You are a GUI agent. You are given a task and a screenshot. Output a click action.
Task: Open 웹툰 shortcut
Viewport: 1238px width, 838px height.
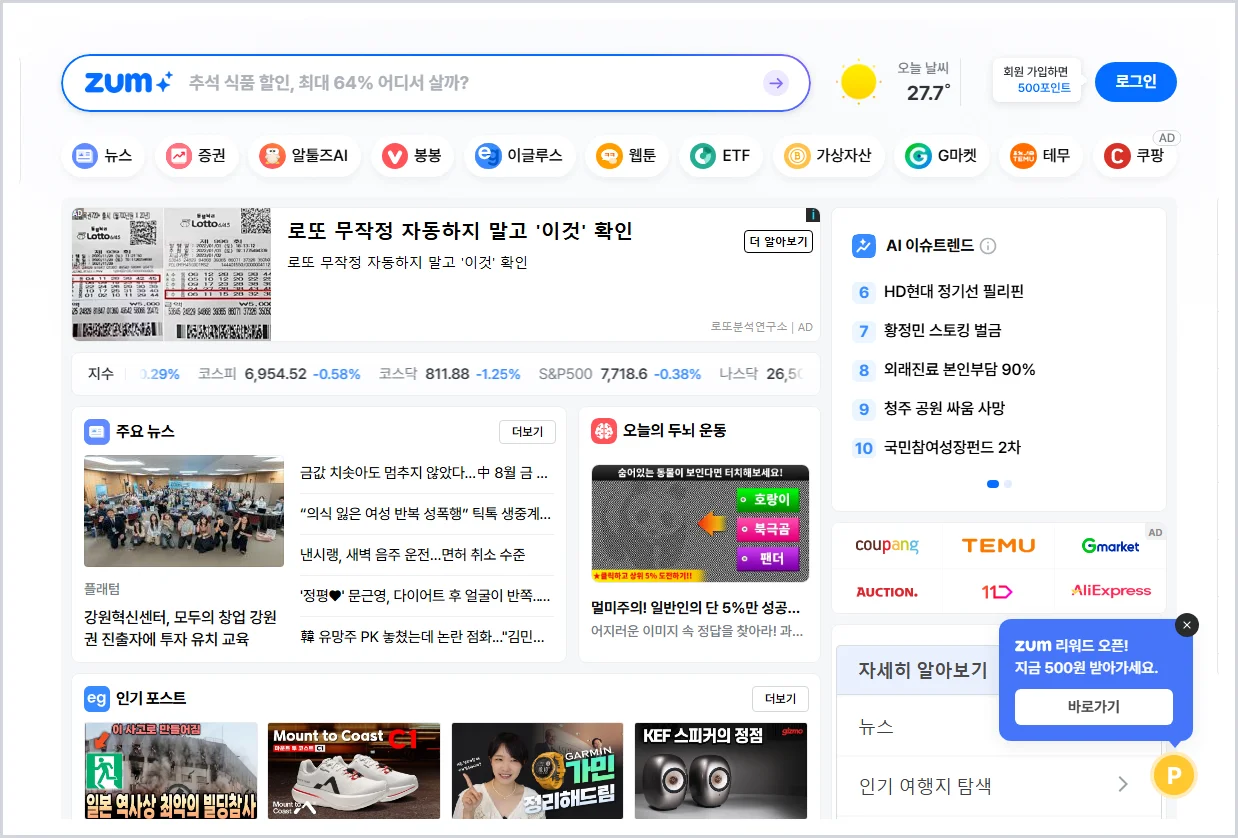click(x=626, y=156)
